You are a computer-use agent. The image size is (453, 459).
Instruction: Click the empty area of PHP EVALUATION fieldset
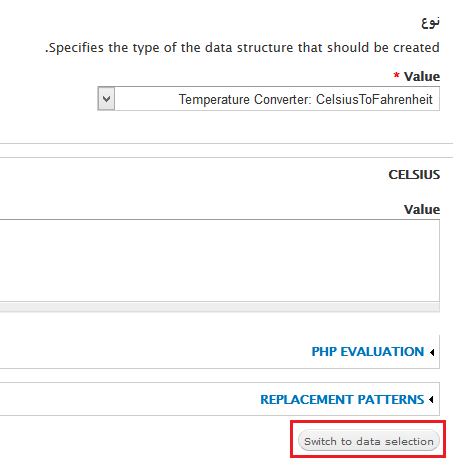coord(150,352)
